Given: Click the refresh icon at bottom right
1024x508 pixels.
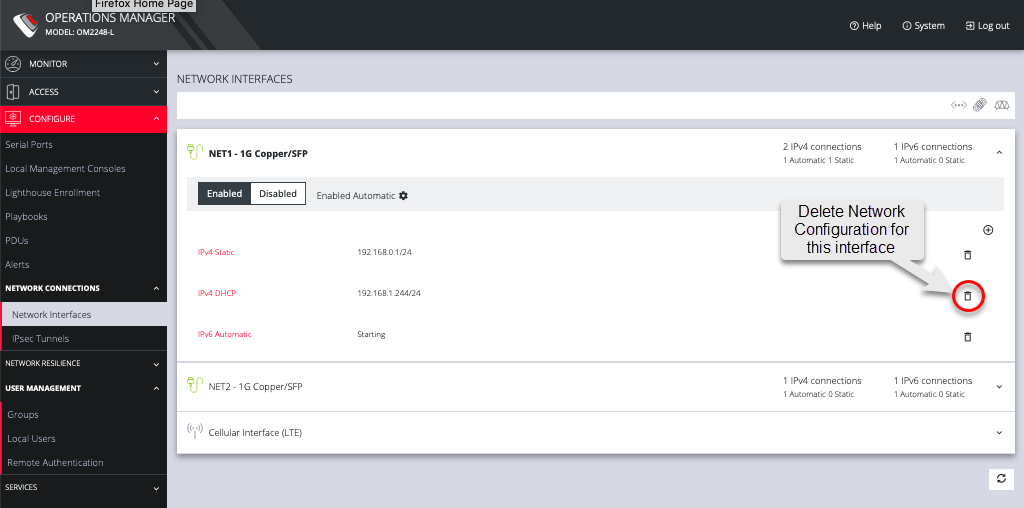Looking at the screenshot, I should point(1001,479).
